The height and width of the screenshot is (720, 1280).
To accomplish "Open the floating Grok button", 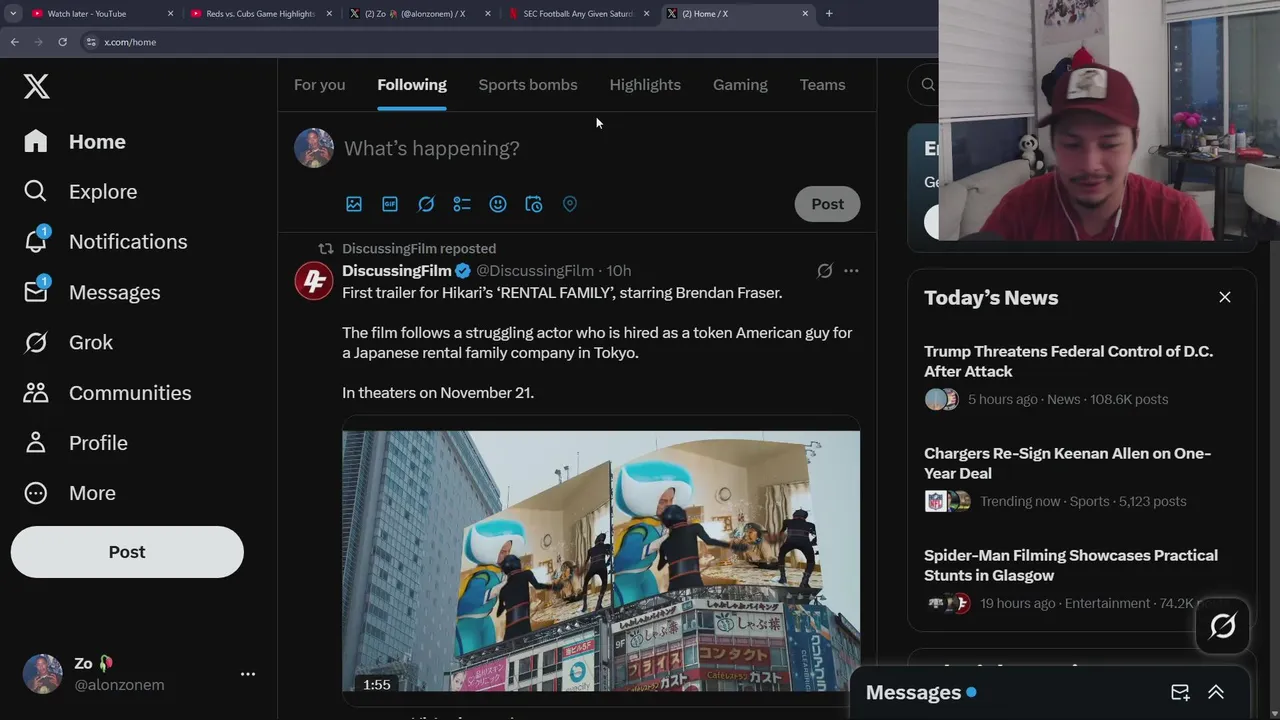I will (1223, 626).
